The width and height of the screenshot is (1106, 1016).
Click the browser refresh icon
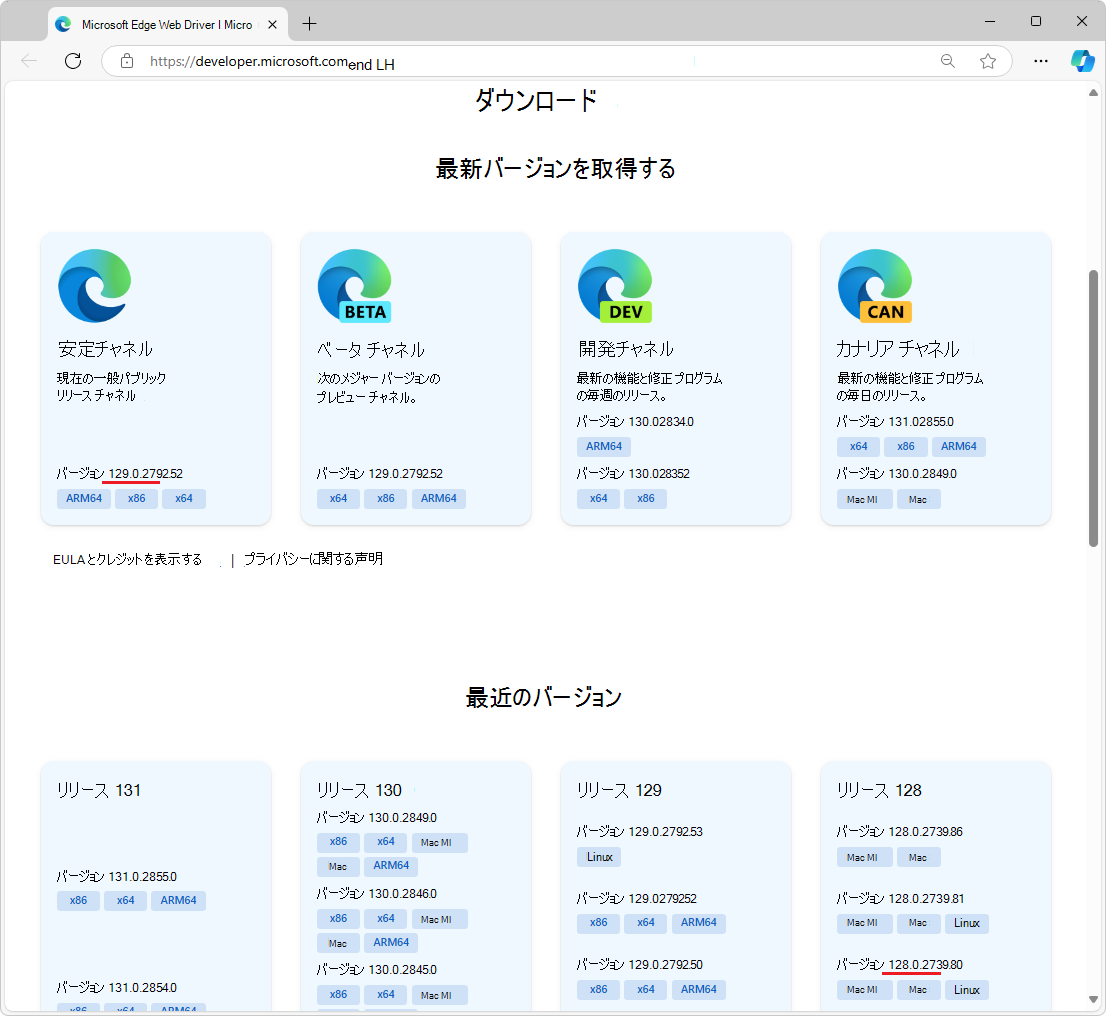(x=73, y=61)
